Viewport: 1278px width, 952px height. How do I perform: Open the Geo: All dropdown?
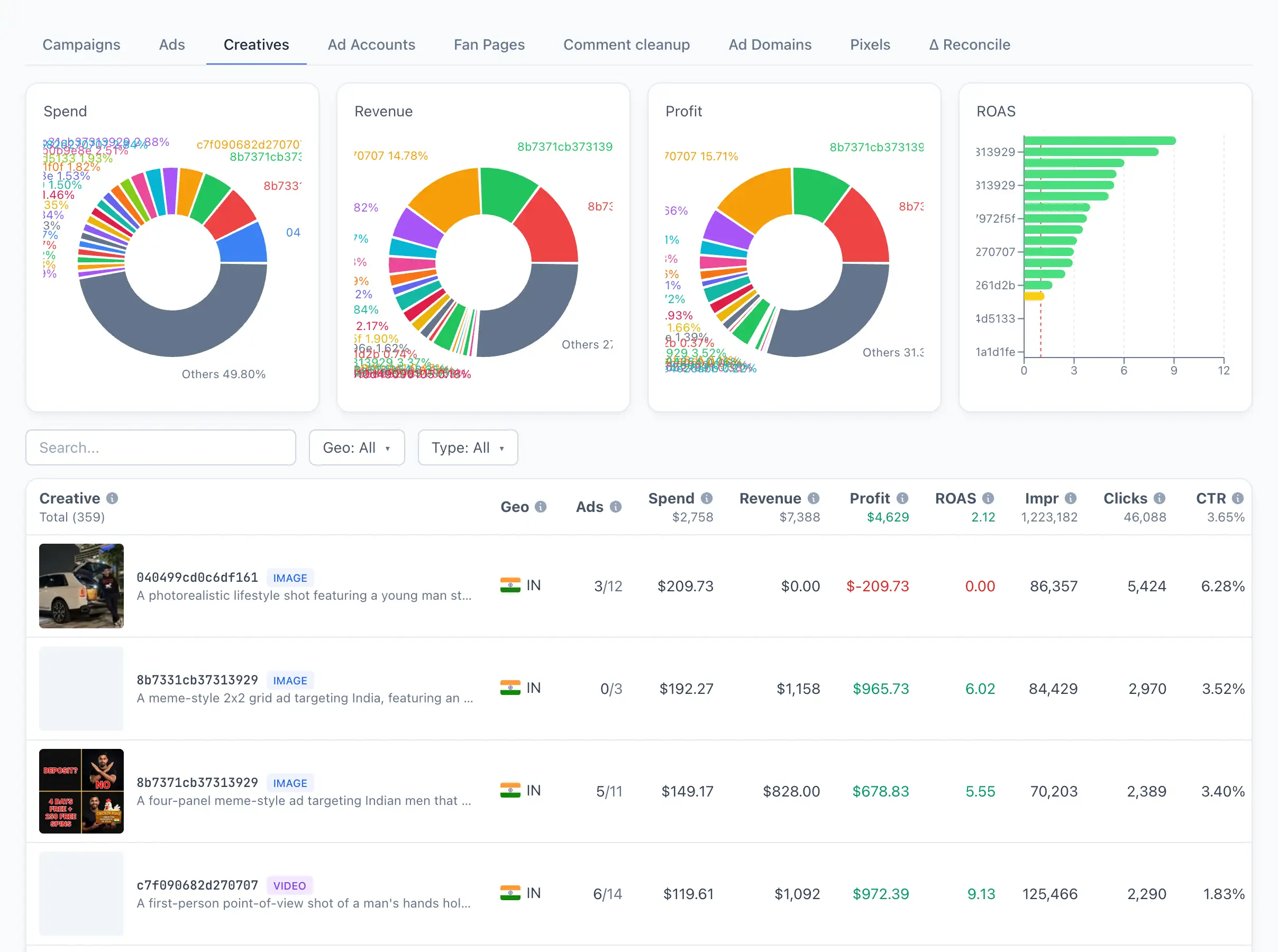coord(357,448)
